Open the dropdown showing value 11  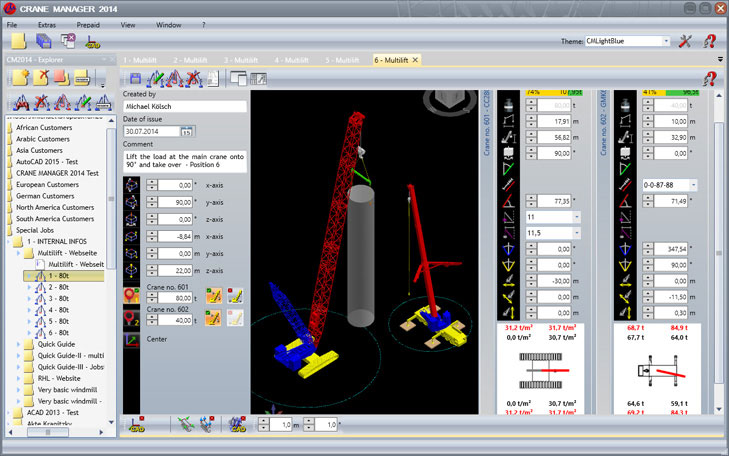point(577,217)
